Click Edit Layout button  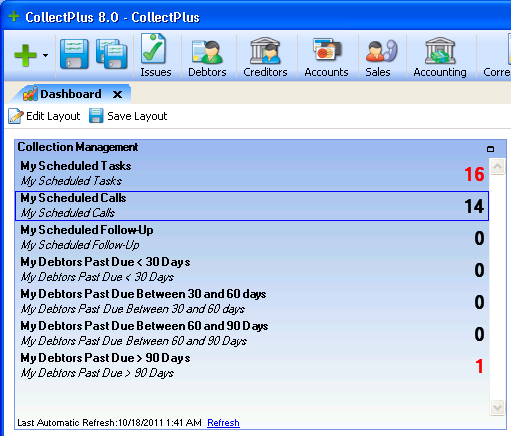(44, 116)
